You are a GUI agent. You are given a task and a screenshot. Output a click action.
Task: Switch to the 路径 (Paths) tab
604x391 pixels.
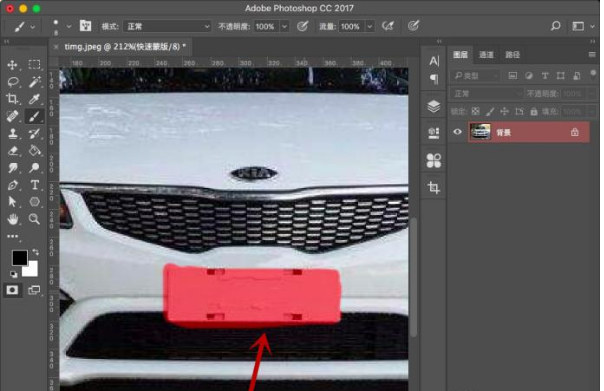tap(512, 55)
